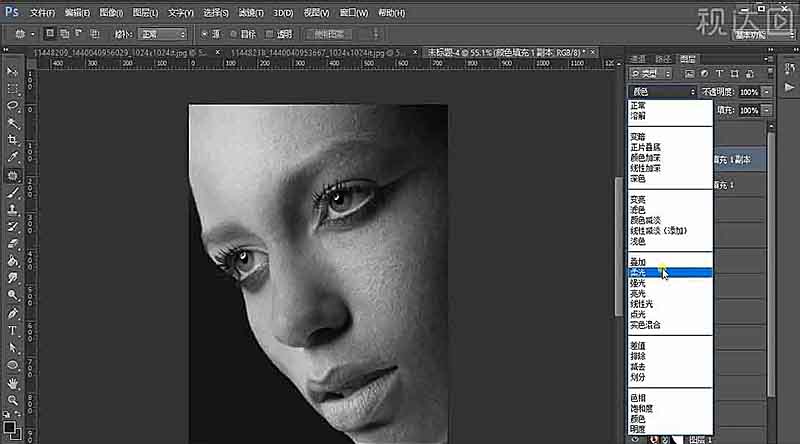Select the Ellipse shape tool

(x=12, y=365)
